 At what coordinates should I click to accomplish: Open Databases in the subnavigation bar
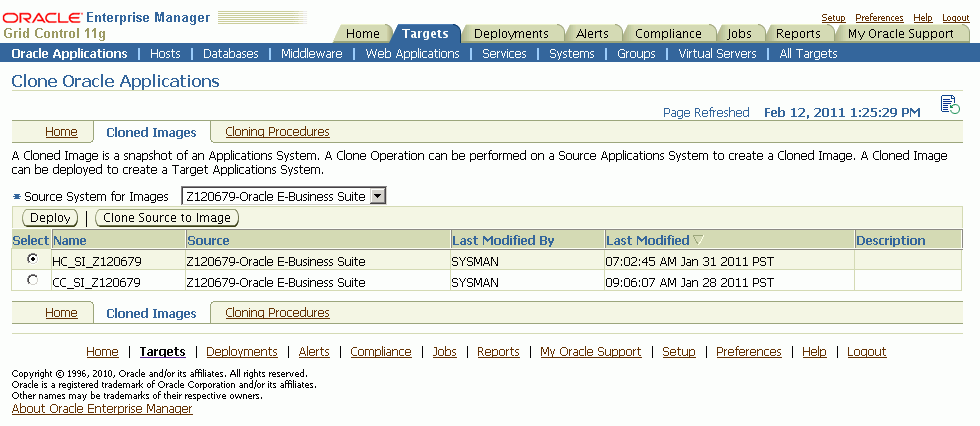pyautogui.click(x=231, y=54)
